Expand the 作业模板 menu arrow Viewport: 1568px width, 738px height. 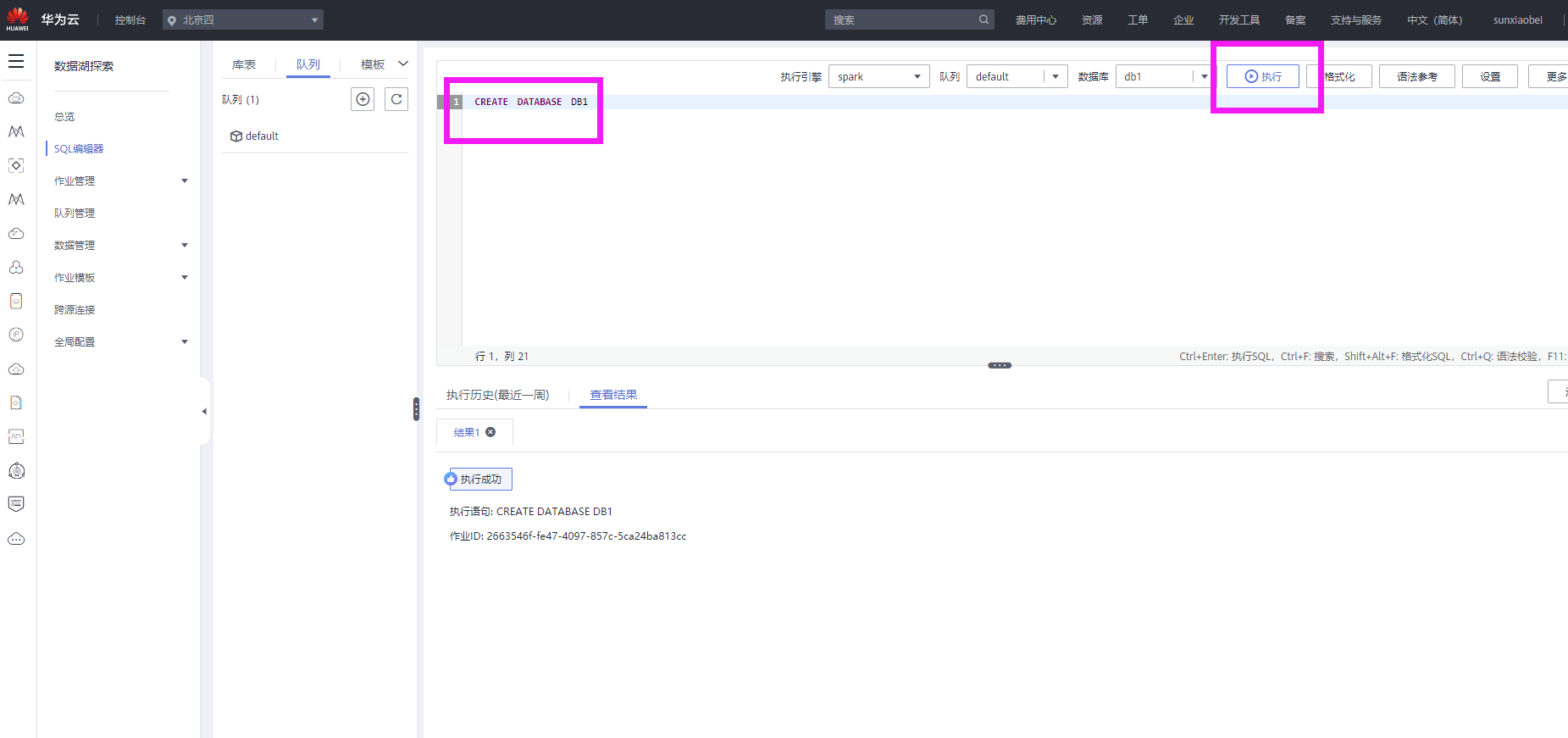185,277
